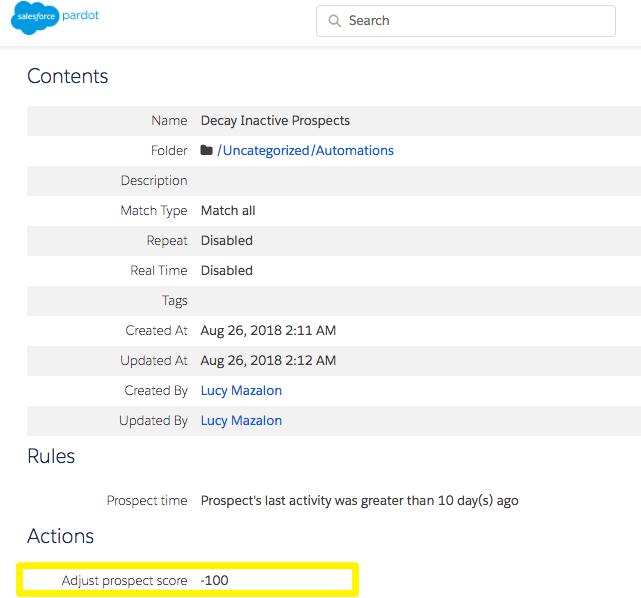Click the 'Name' label
The height and width of the screenshot is (598, 641).
click(x=169, y=121)
